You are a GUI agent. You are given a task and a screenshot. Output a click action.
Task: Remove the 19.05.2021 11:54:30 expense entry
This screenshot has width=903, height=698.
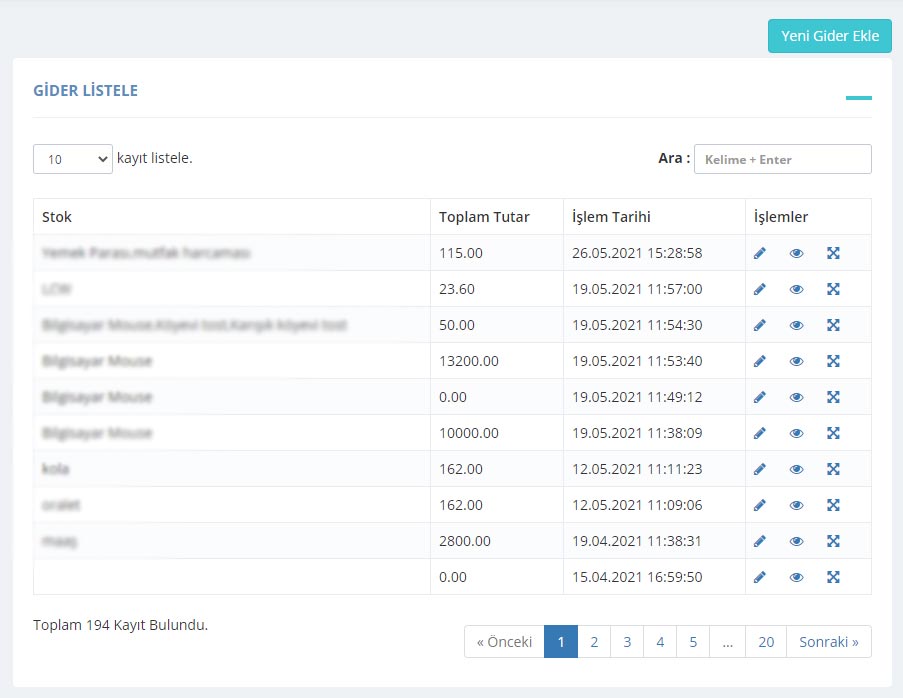pyautogui.click(x=833, y=325)
